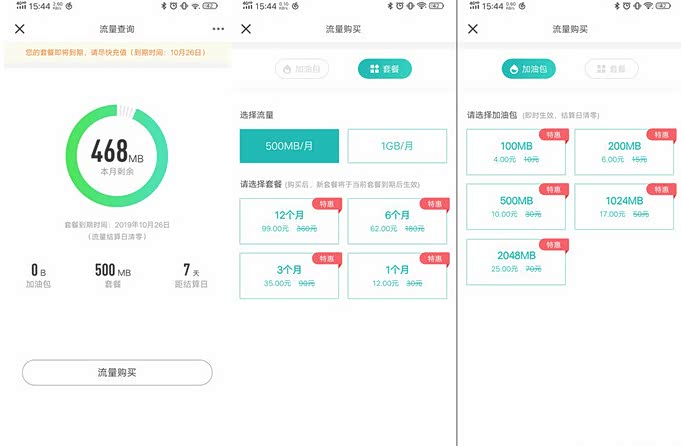Choose the 1024MB add-on pack
Viewport: 681px width, 446px height.
click(624, 207)
